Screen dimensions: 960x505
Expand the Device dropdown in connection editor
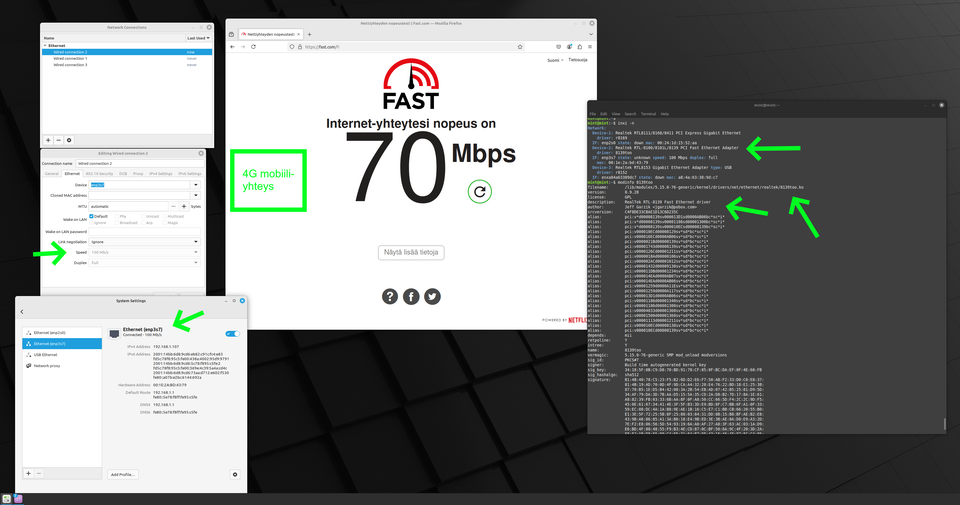click(196, 184)
